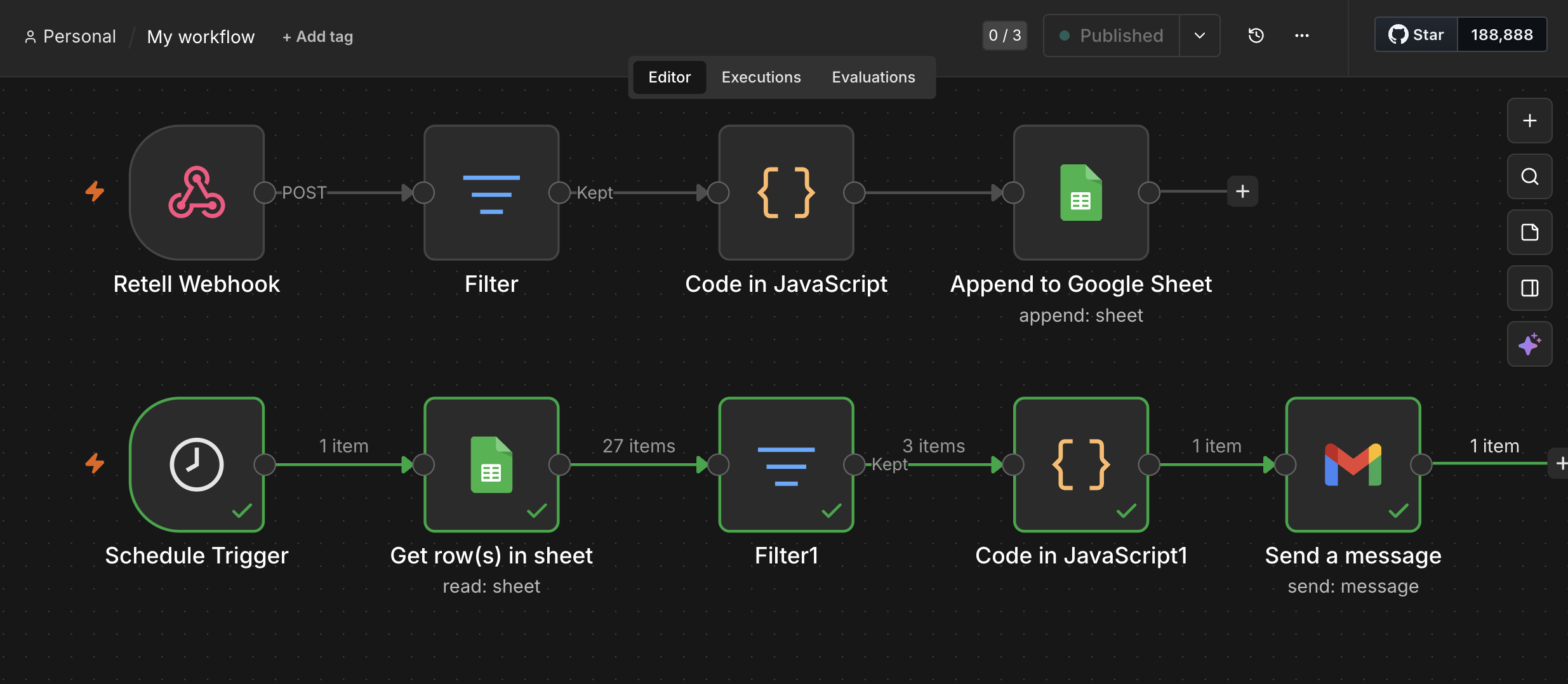
Task: Click the Add tag button
Action: point(318,37)
